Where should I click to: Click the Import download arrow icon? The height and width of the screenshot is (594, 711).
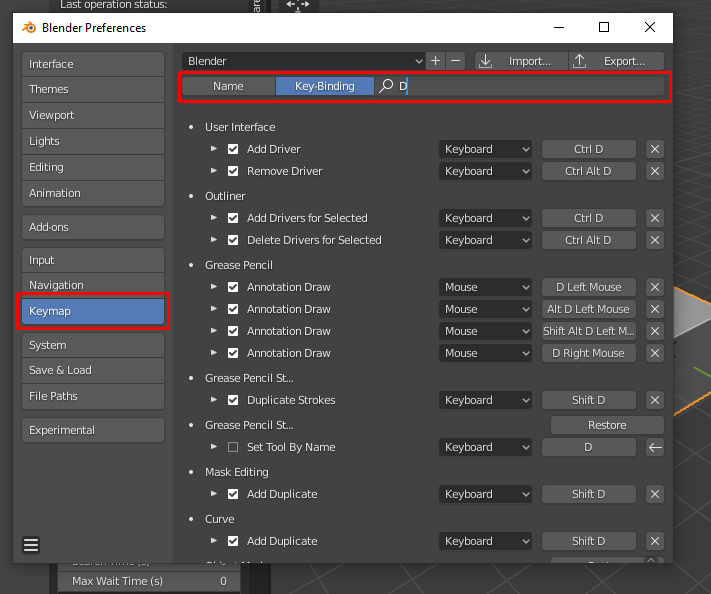(x=486, y=61)
